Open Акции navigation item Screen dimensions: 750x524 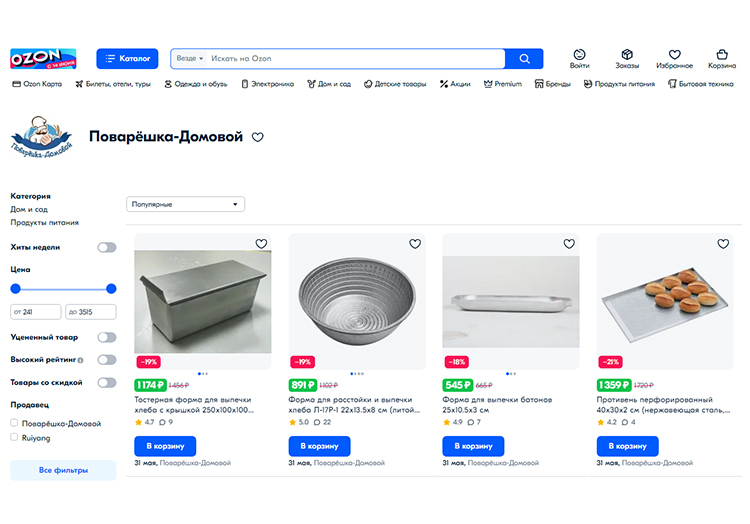click(x=455, y=84)
